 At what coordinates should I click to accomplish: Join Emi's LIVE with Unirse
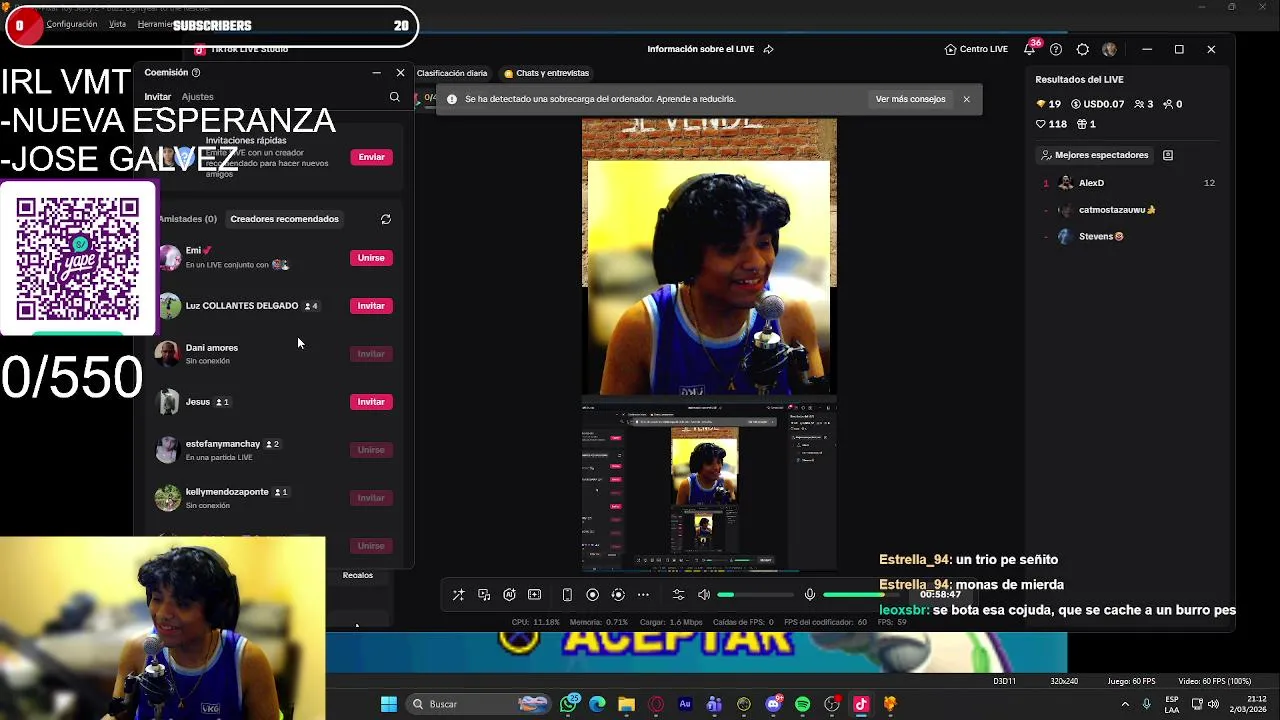(x=371, y=258)
